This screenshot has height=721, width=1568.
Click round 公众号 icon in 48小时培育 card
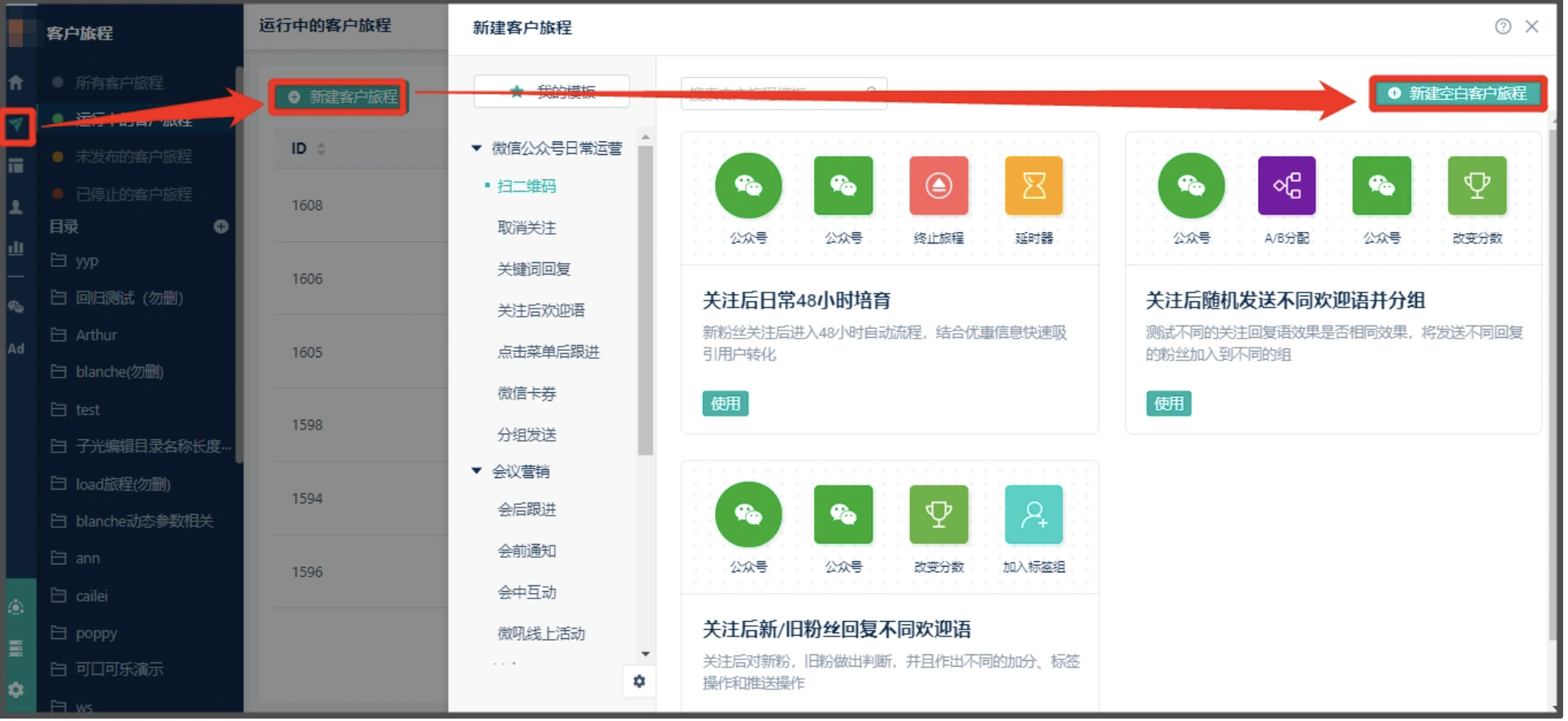pos(751,186)
